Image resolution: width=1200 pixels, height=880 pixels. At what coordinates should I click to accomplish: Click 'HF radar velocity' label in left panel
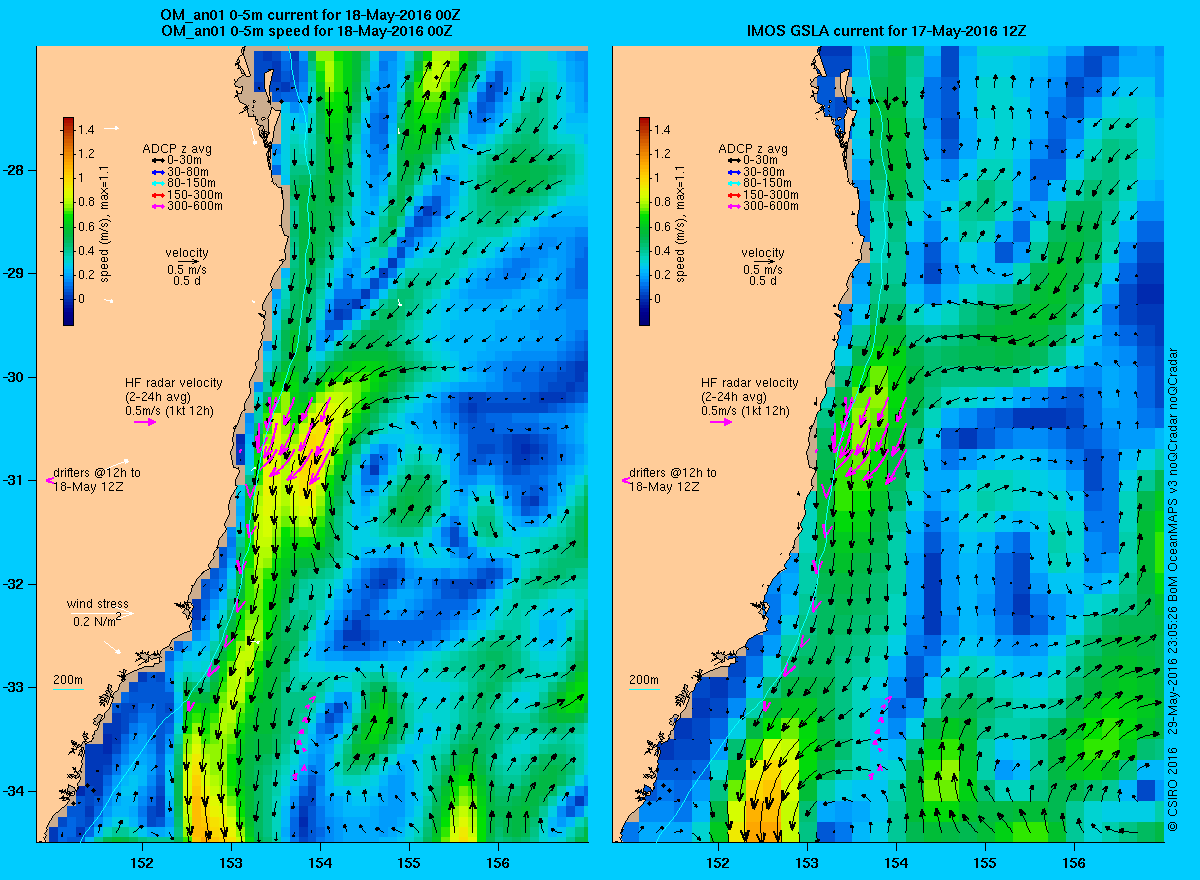pyautogui.click(x=174, y=383)
